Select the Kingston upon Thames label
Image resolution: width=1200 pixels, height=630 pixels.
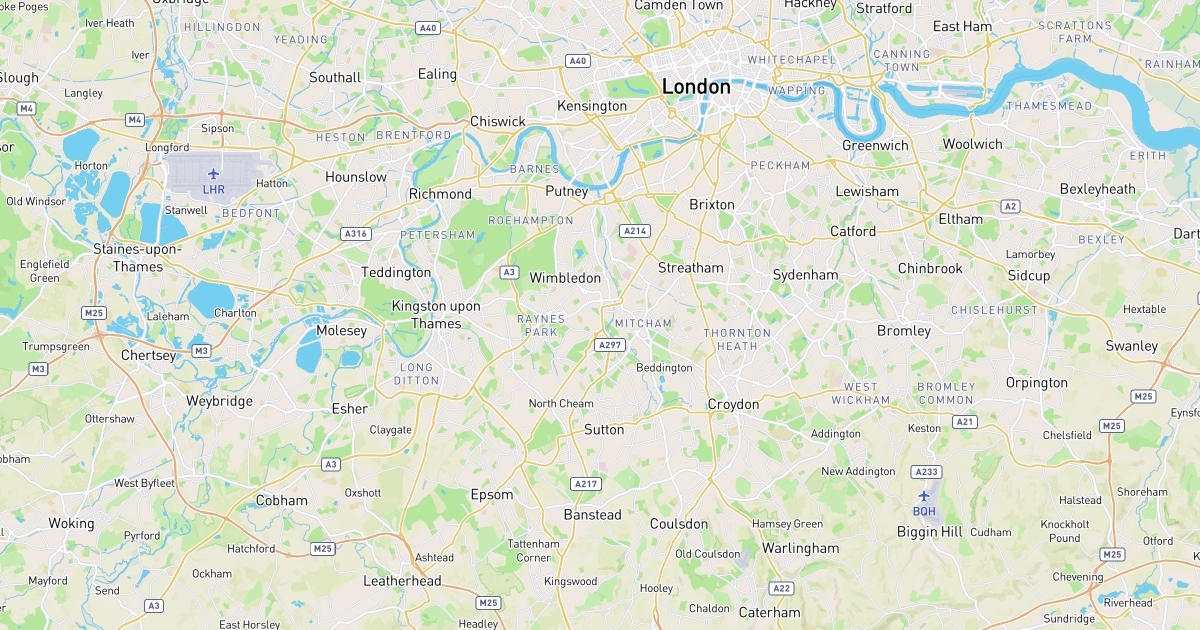pyautogui.click(x=436, y=315)
